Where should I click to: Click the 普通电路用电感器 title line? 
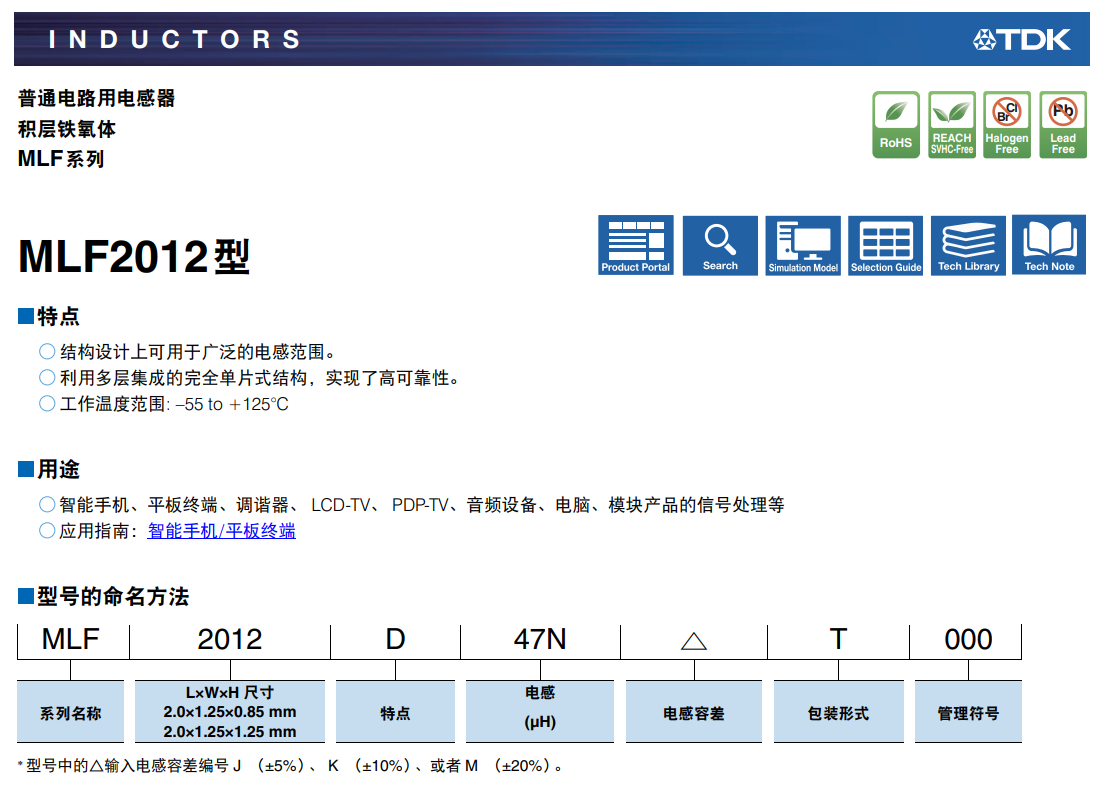97,99
